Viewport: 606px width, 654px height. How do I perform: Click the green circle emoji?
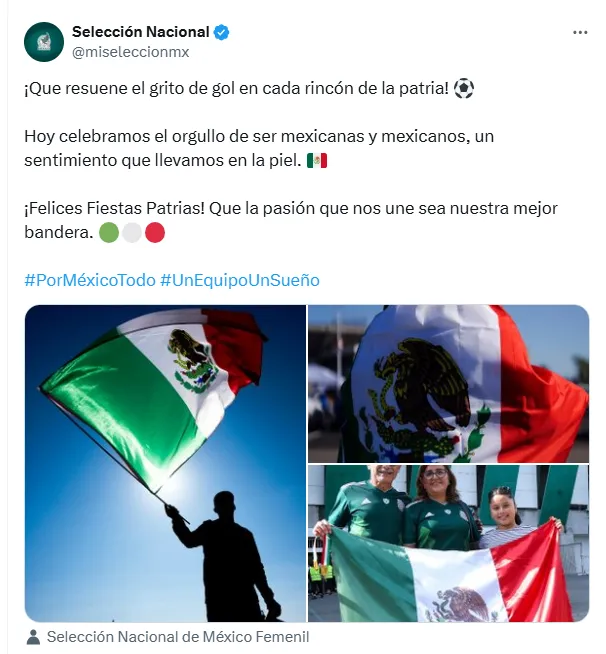pos(109,232)
